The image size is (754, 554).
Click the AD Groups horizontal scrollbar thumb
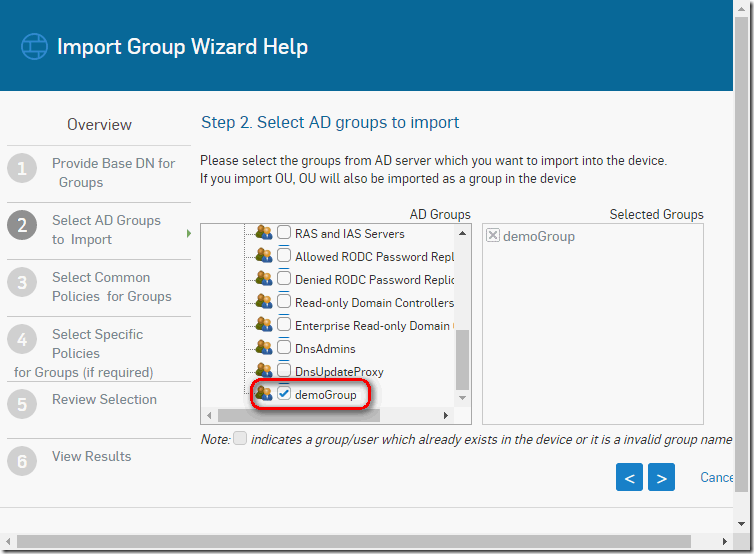click(x=299, y=415)
